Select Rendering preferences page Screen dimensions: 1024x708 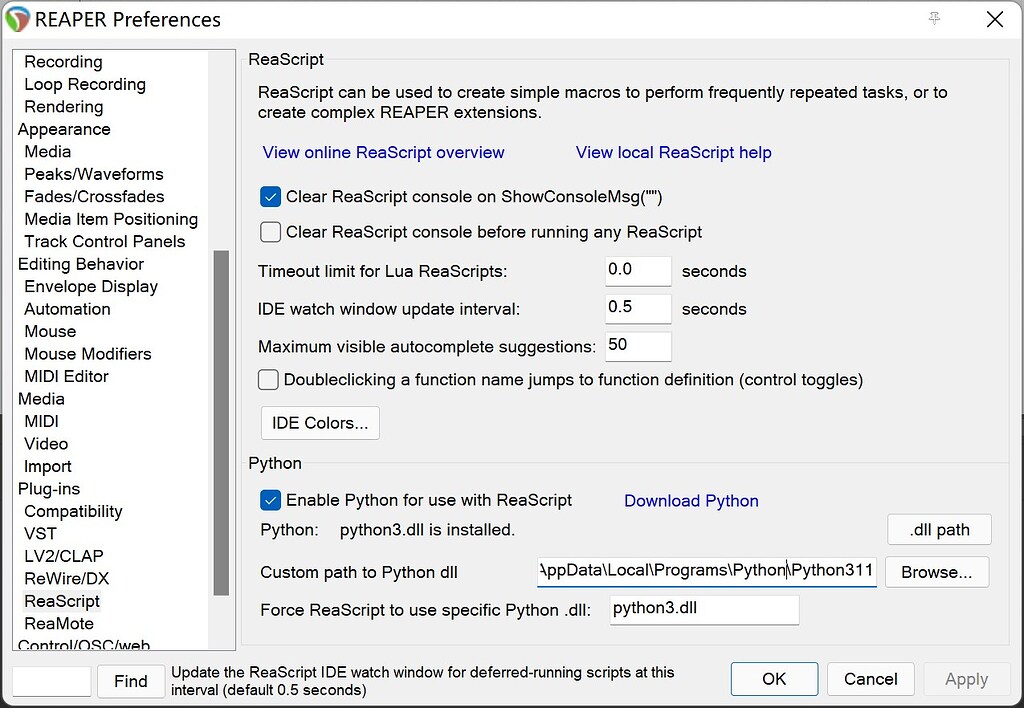63,106
